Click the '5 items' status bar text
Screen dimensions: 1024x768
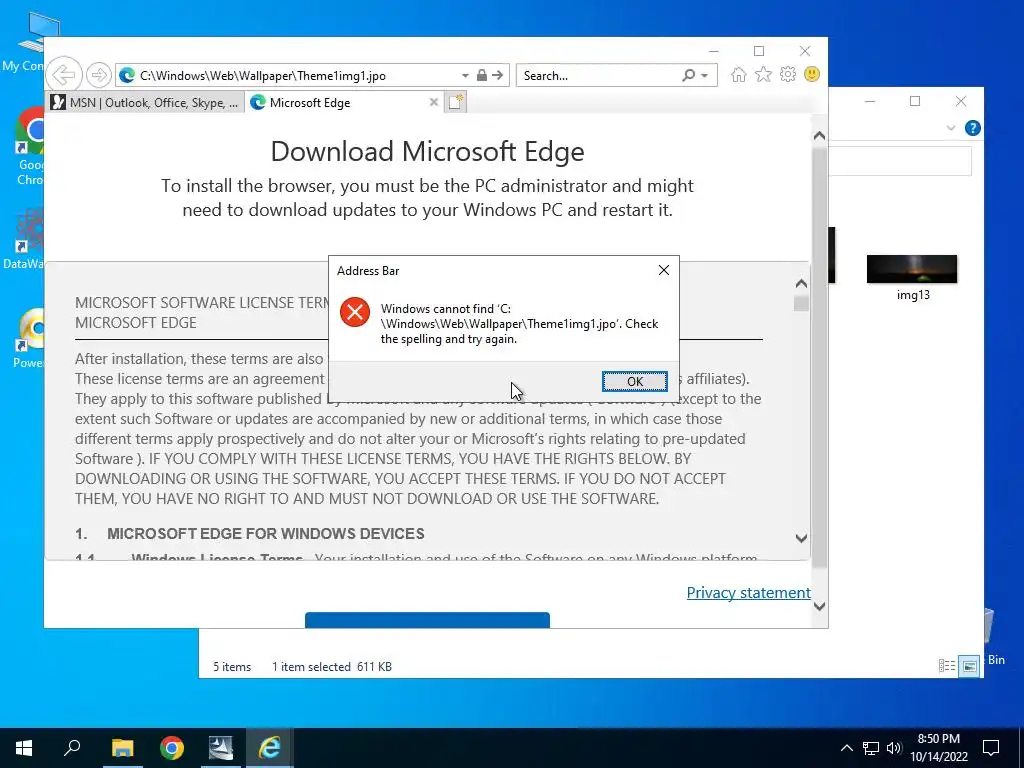point(232,667)
